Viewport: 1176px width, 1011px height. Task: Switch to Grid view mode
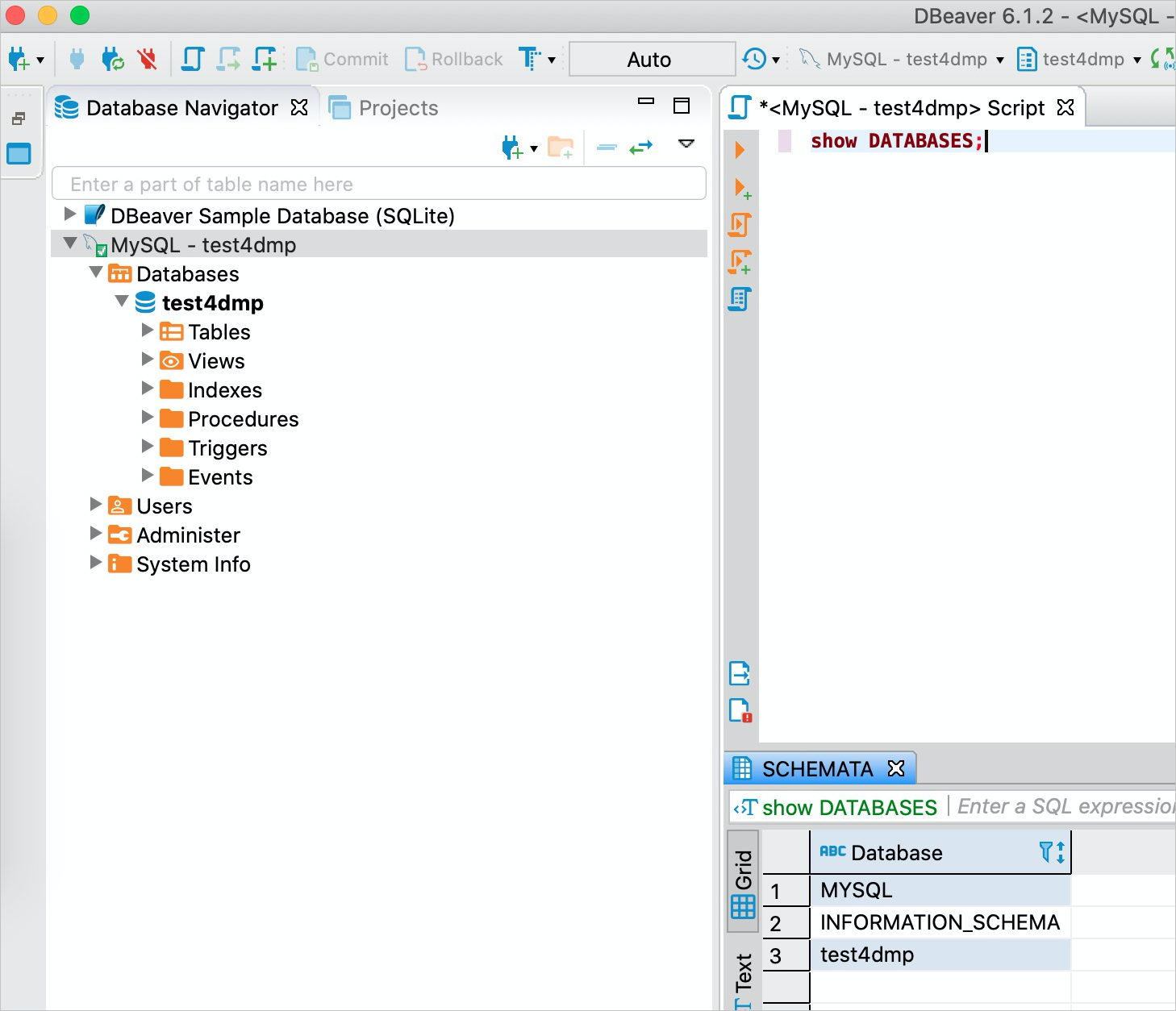point(743,883)
